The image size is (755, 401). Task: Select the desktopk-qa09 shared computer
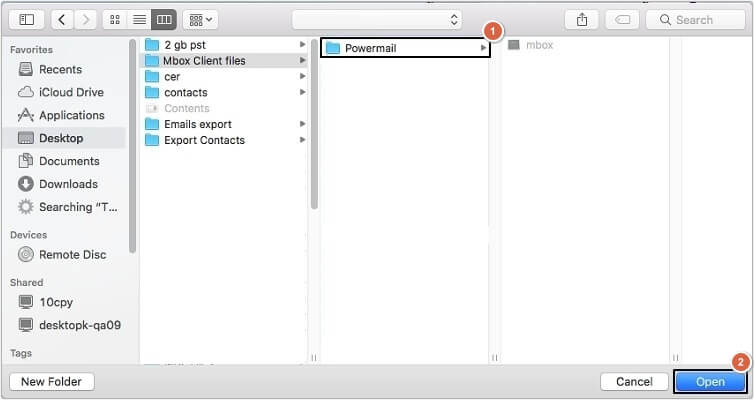[x=65, y=325]
